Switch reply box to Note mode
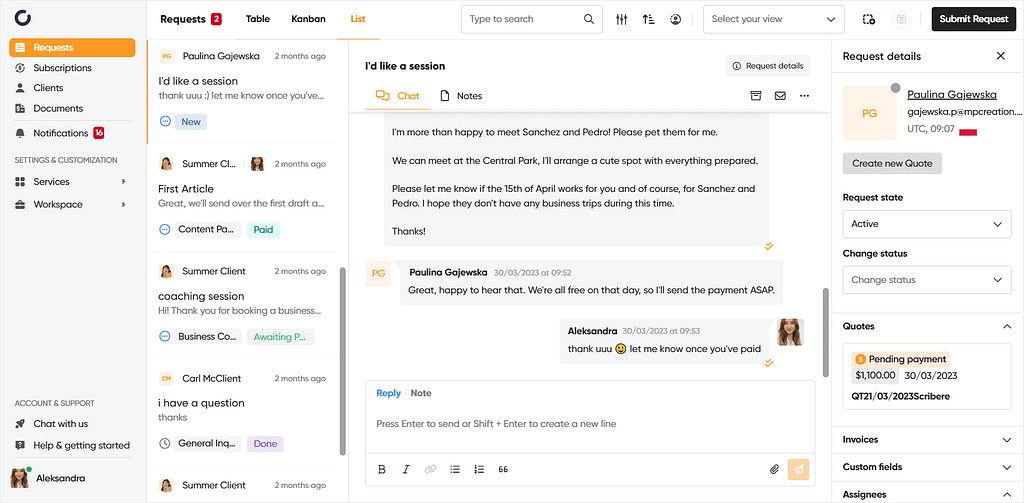 (x=421, y=393)
